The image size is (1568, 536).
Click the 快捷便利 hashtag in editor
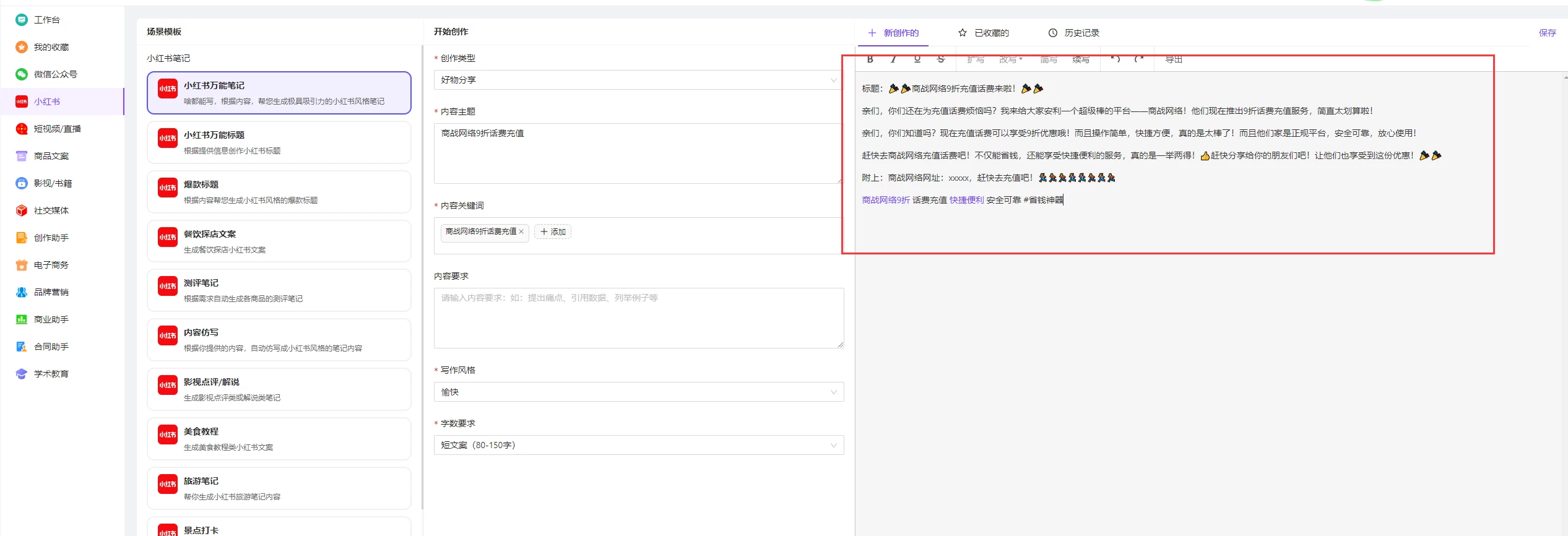click(x=967, y=200)
